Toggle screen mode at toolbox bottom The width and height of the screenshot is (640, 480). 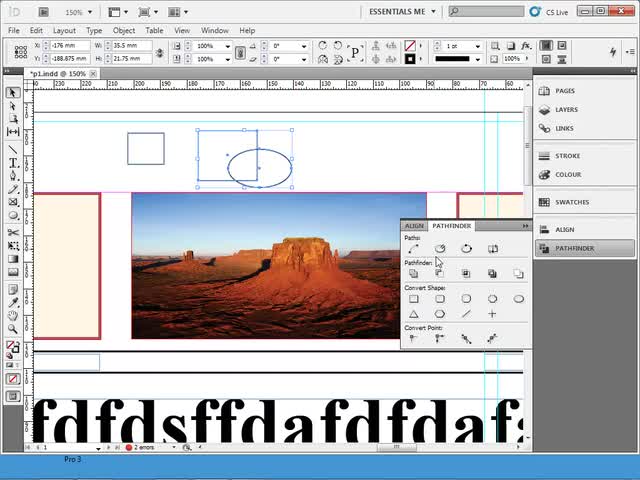13,396
